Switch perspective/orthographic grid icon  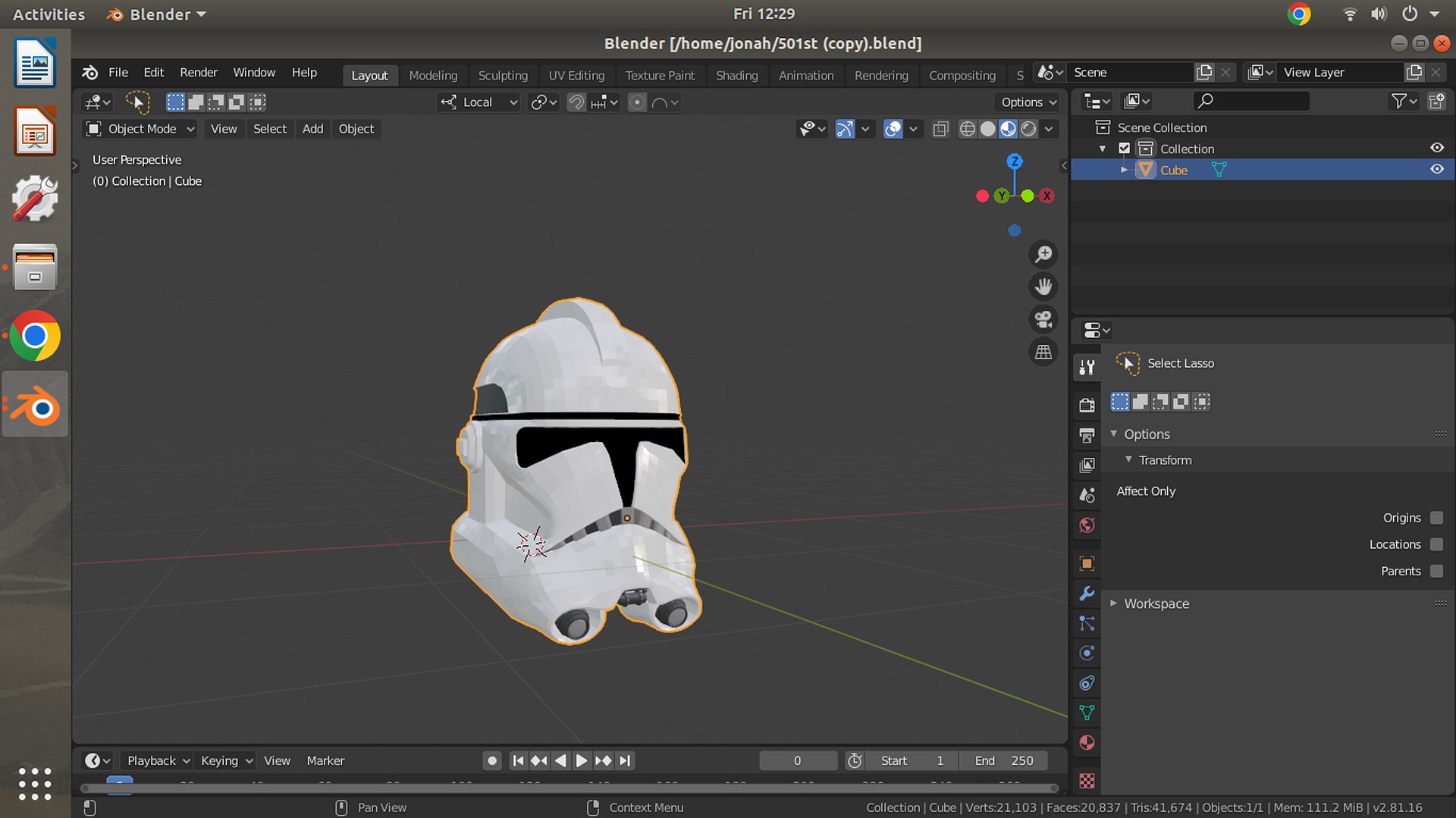pos(1043,352)
